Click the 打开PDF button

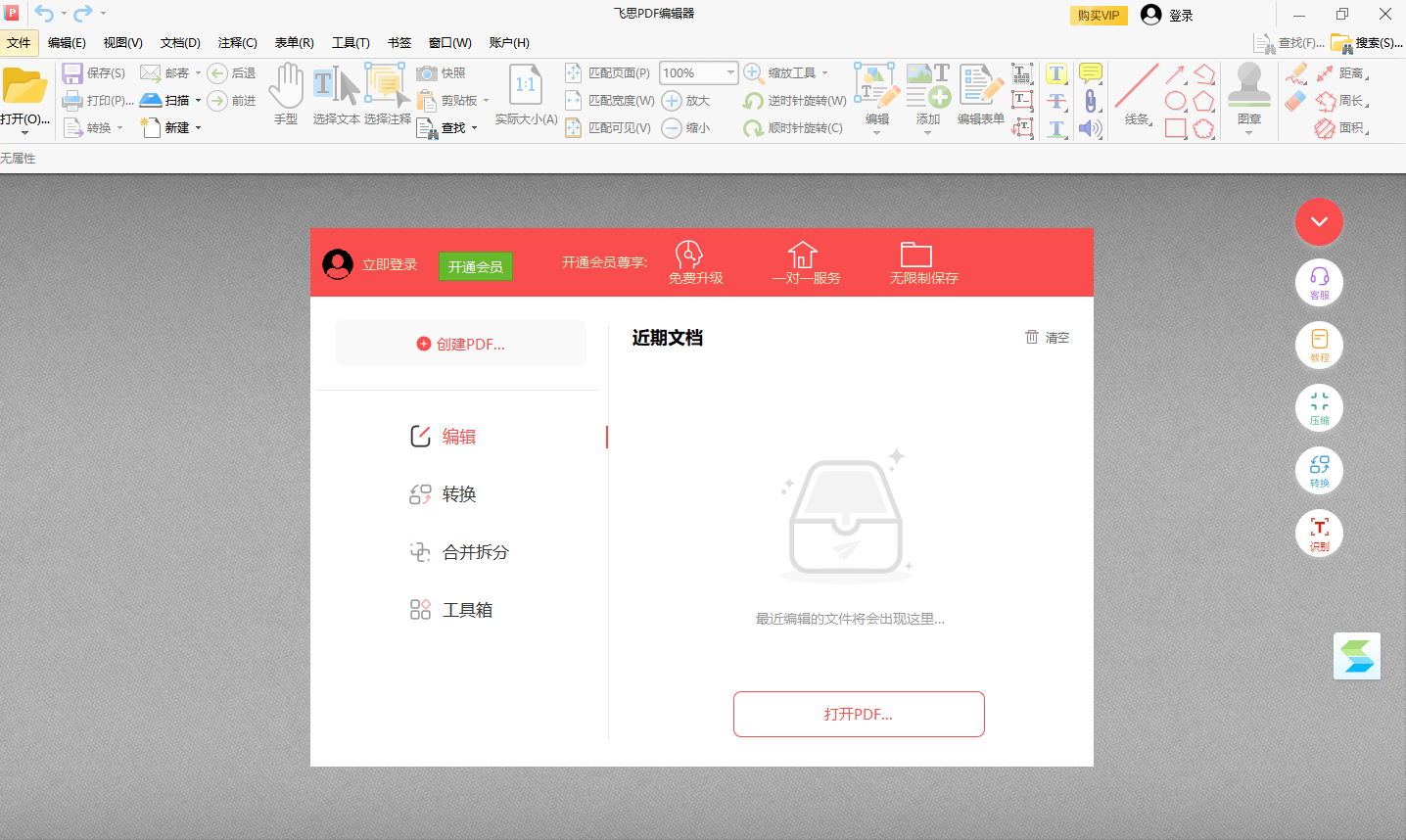point(859,714)
